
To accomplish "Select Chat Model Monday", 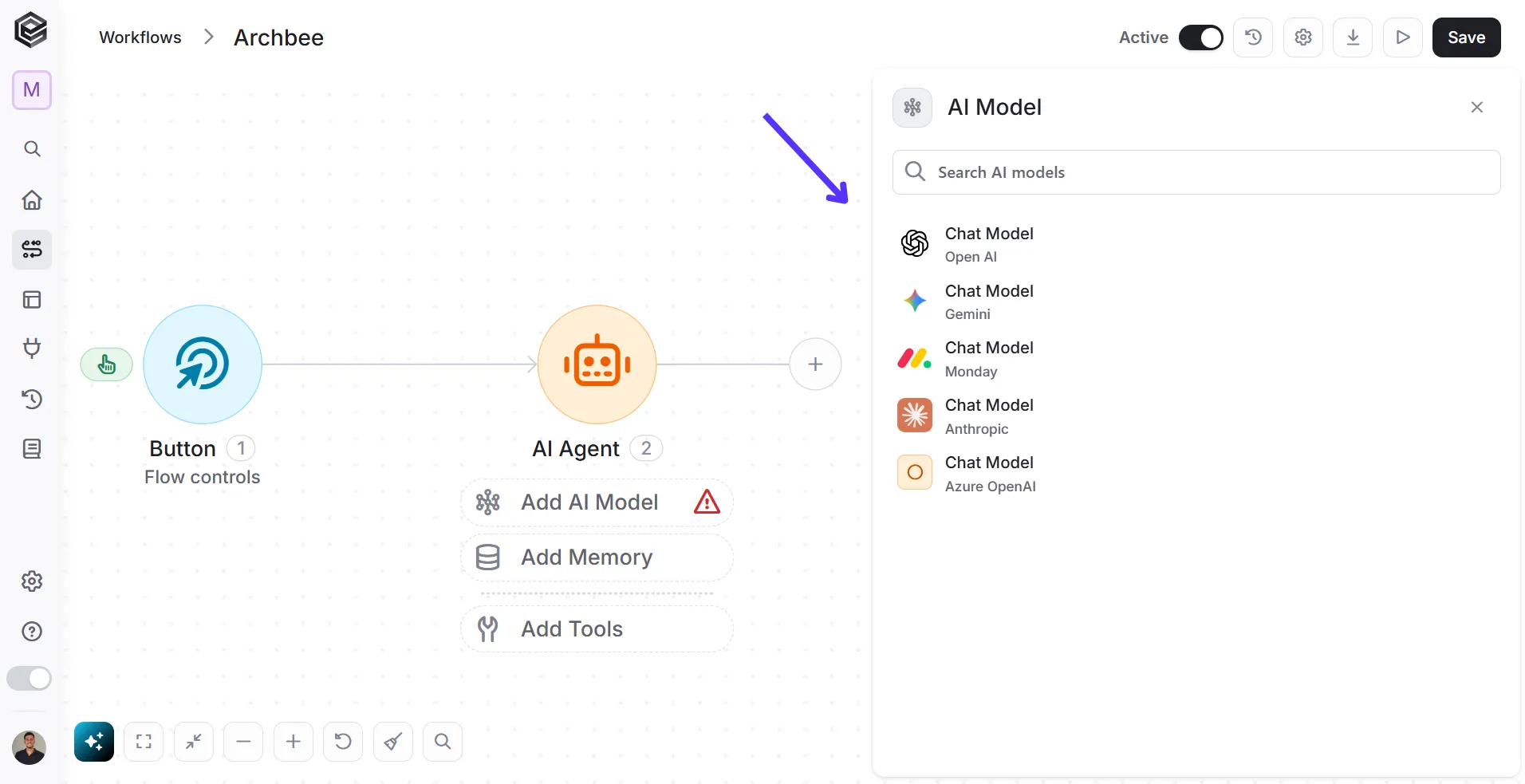I will [1196, 359].
